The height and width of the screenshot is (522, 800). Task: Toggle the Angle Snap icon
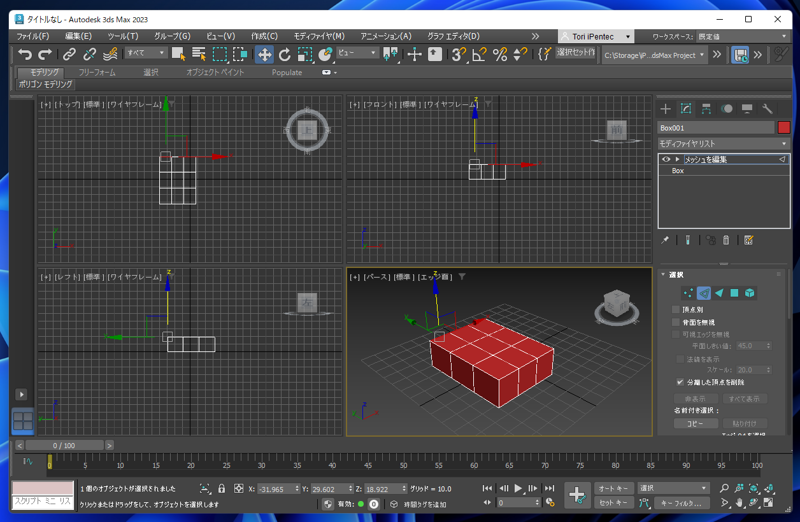tap(479, 54)
